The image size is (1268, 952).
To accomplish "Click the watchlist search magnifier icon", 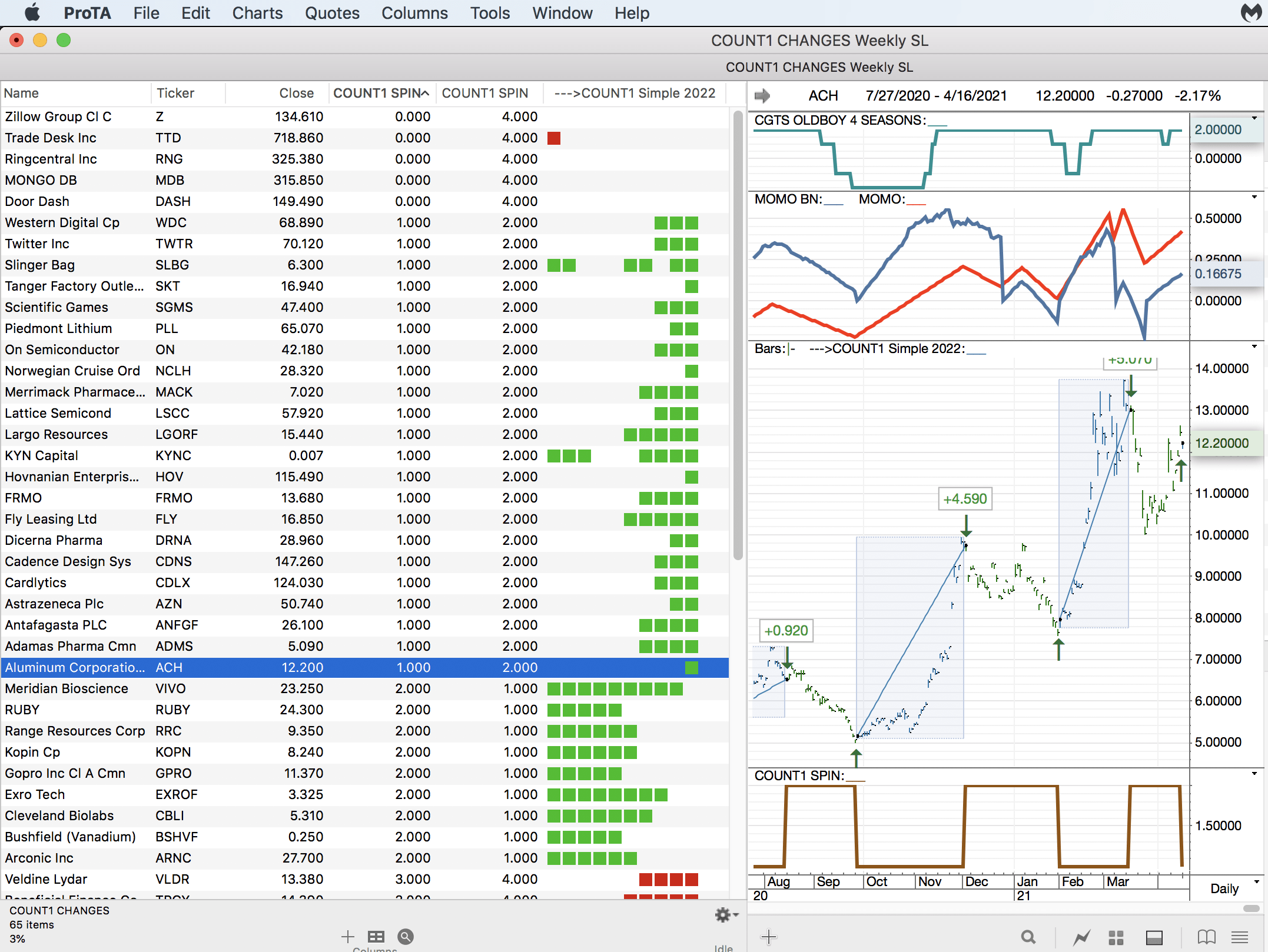I will (406, 936).
